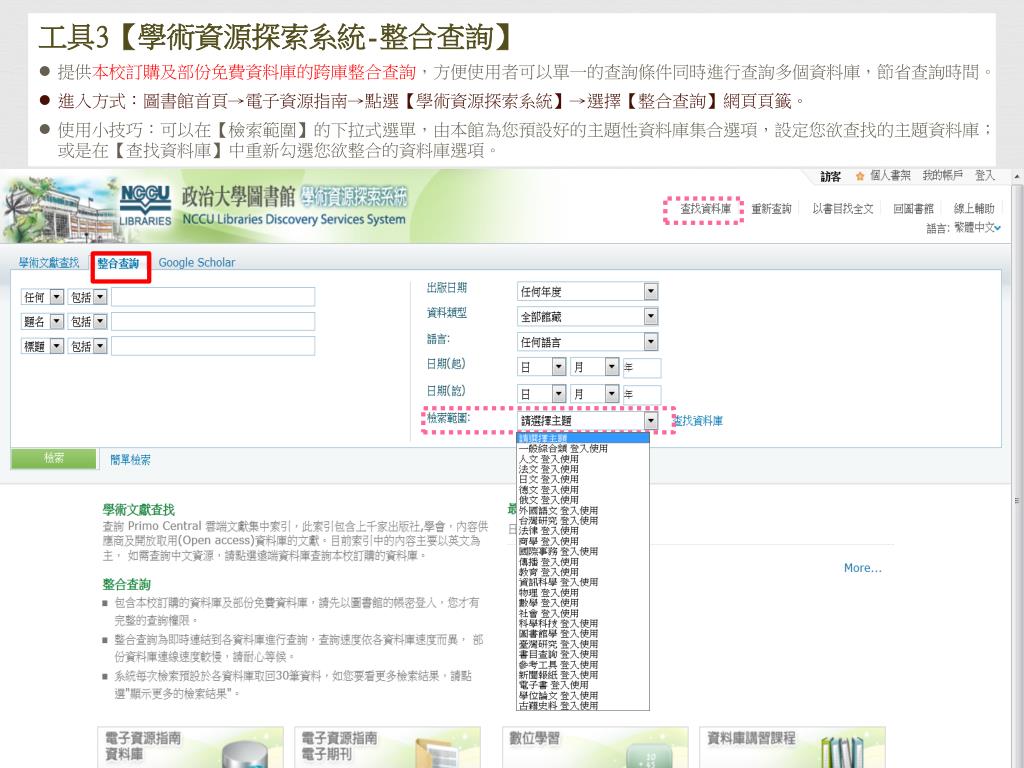Click the first search keyword input field
1024x768 pixels.
[213, 297]
